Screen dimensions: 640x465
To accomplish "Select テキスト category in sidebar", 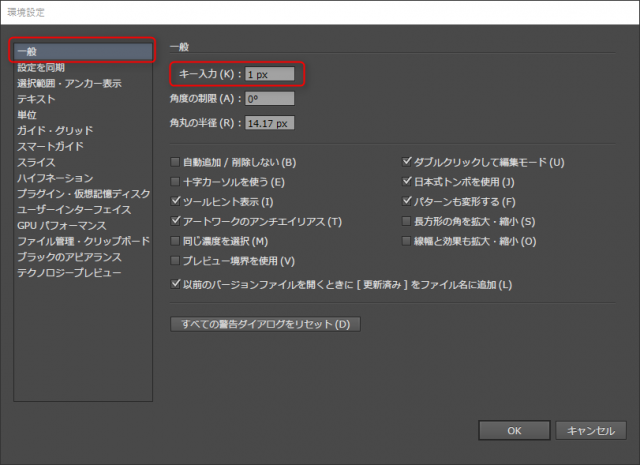I will click(x=36, y=99).
